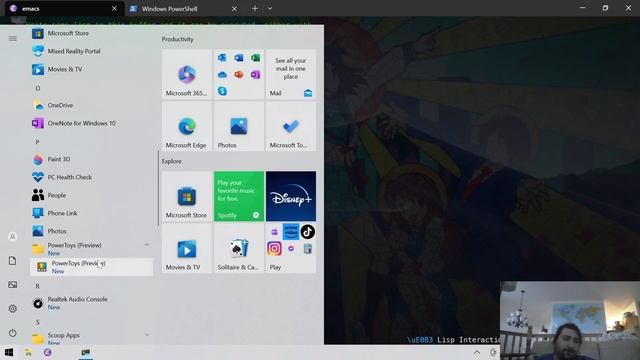Open the Spotify tile

coord(239,196)
